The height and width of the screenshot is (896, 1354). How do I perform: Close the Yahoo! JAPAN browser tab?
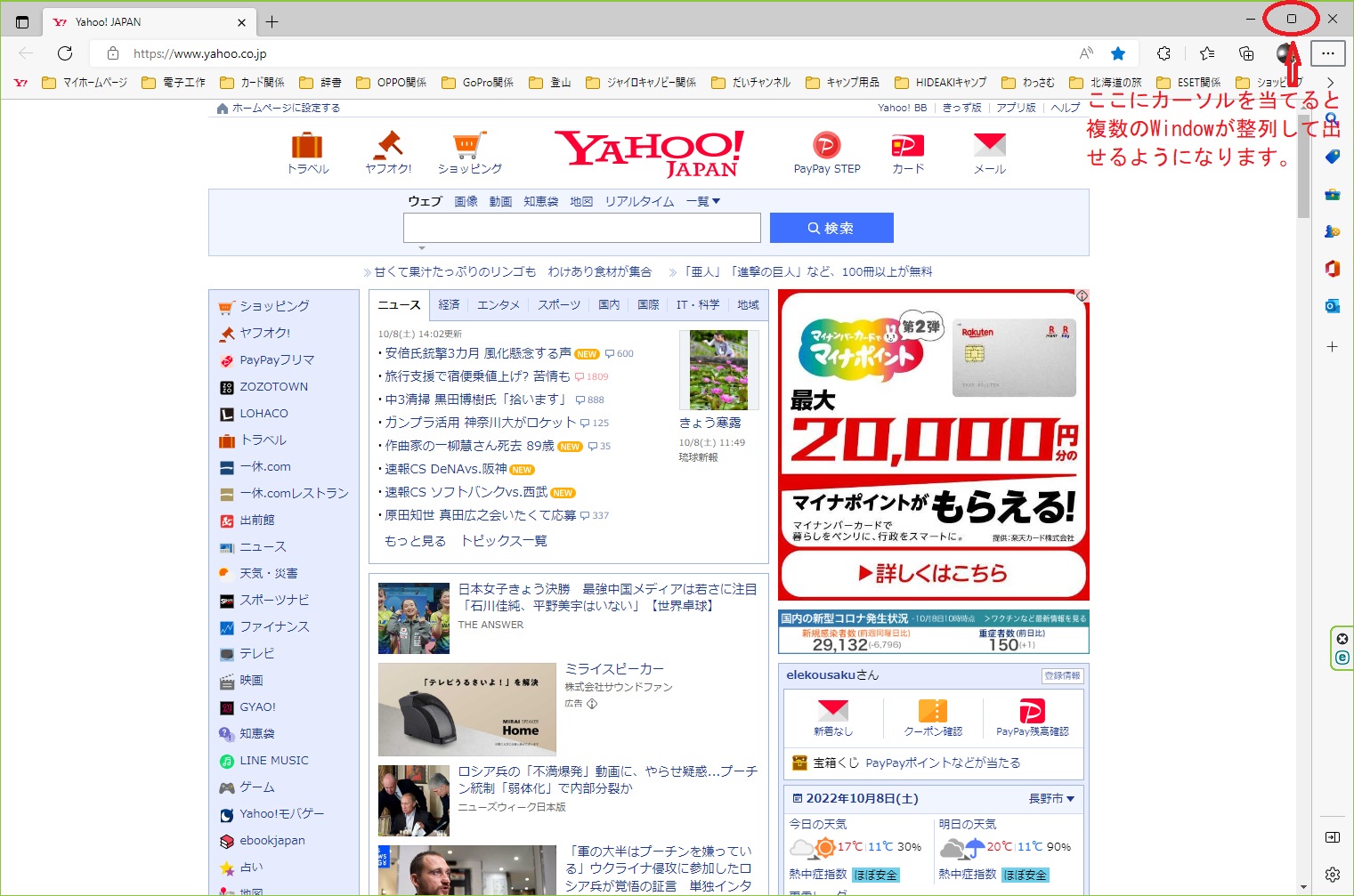click(241, 22)
